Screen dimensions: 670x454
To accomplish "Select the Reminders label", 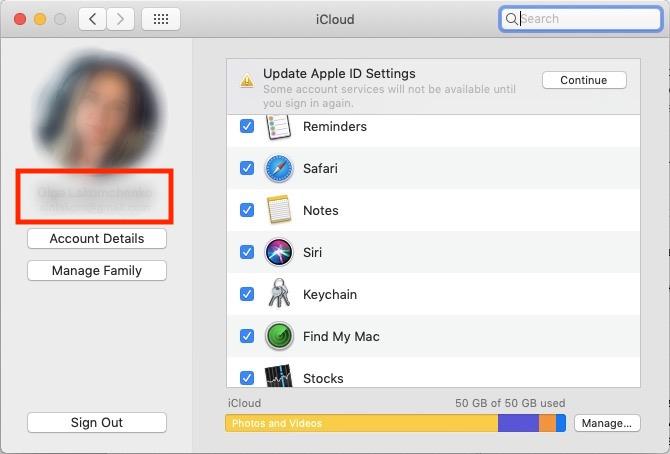I will click(335, 127).
